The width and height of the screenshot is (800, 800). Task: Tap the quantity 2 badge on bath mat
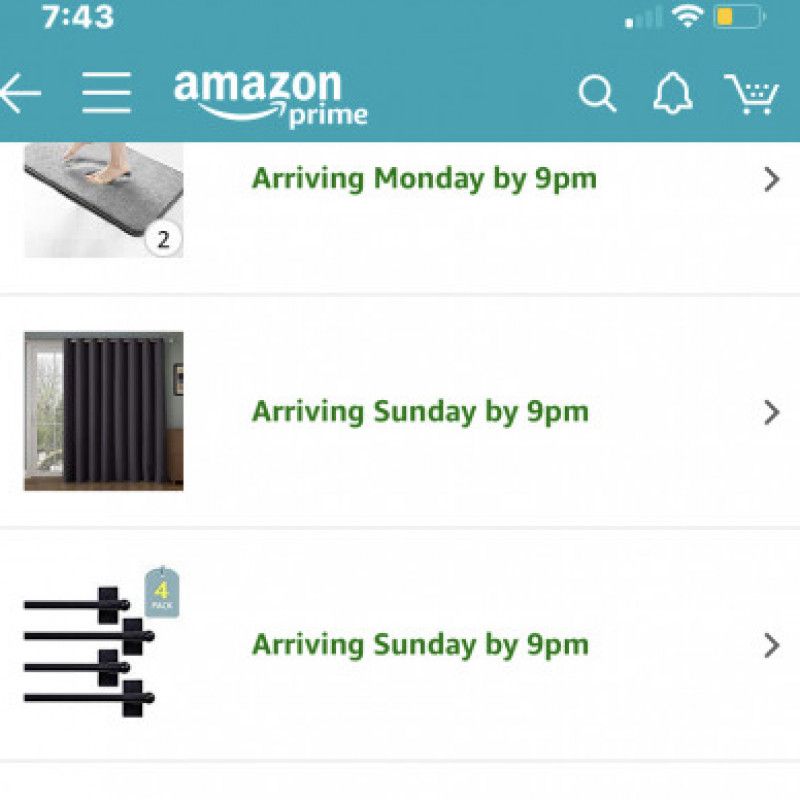point(164,239)
